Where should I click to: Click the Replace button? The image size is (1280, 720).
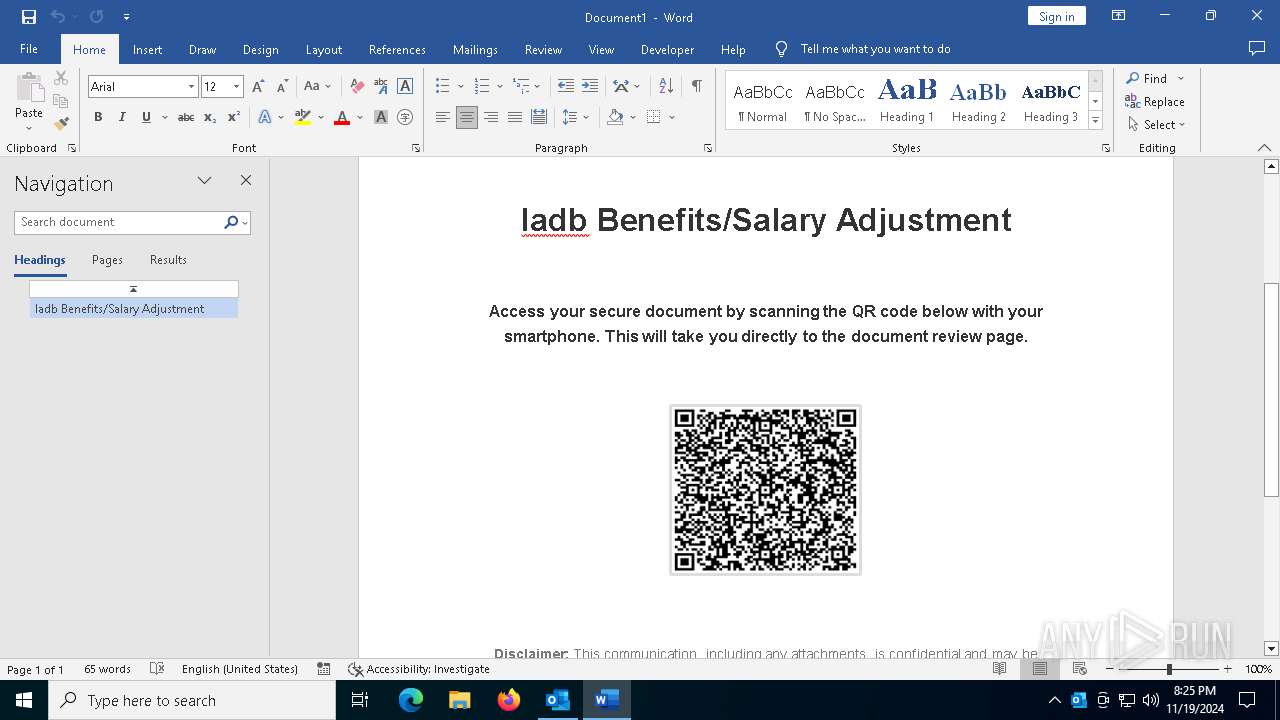(1155, 102)
